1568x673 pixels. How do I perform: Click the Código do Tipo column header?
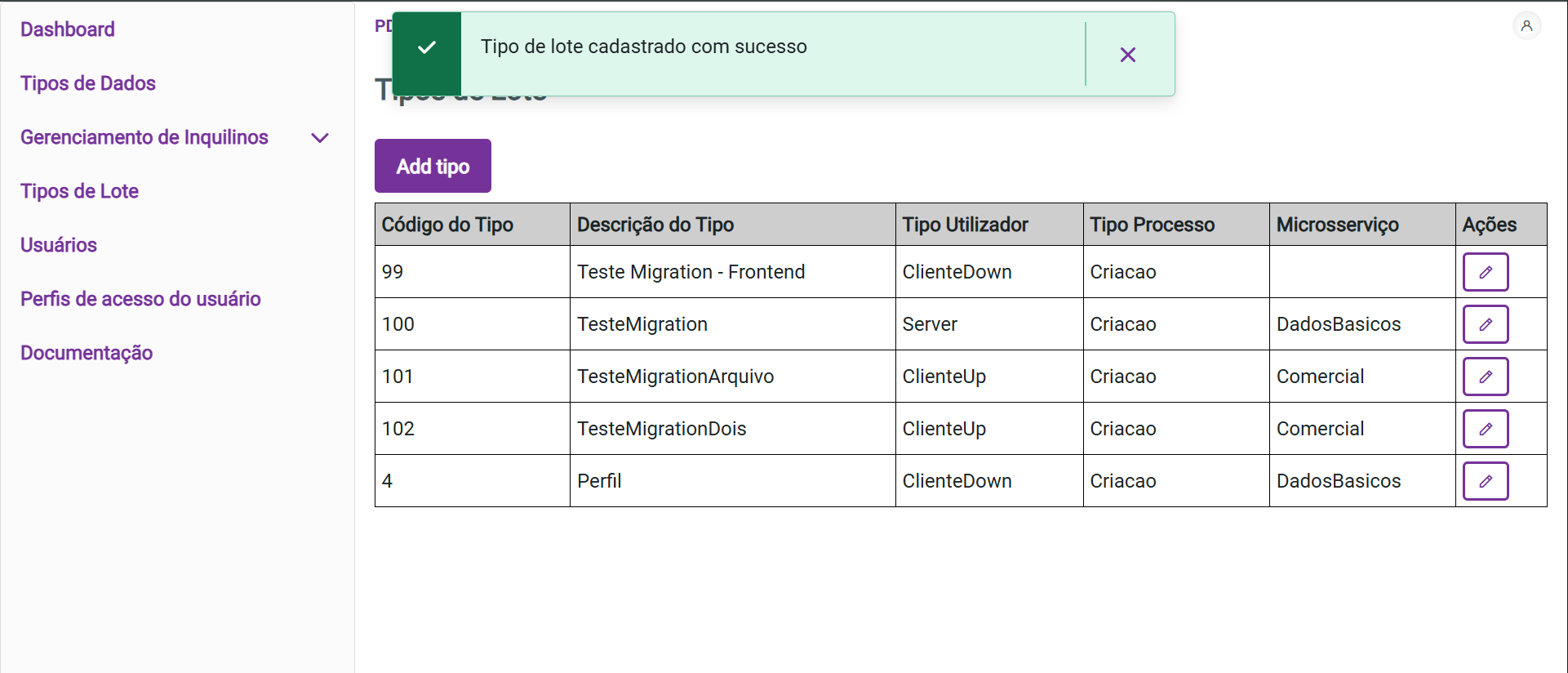click(447, 225)
